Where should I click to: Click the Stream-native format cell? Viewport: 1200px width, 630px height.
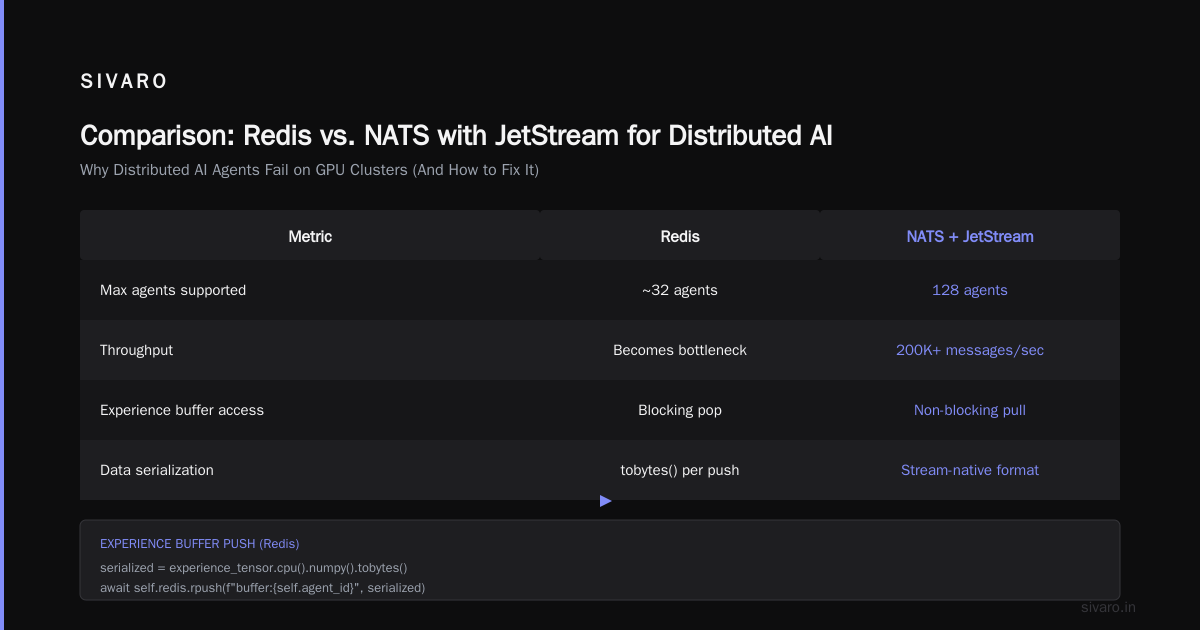[970, 470]
